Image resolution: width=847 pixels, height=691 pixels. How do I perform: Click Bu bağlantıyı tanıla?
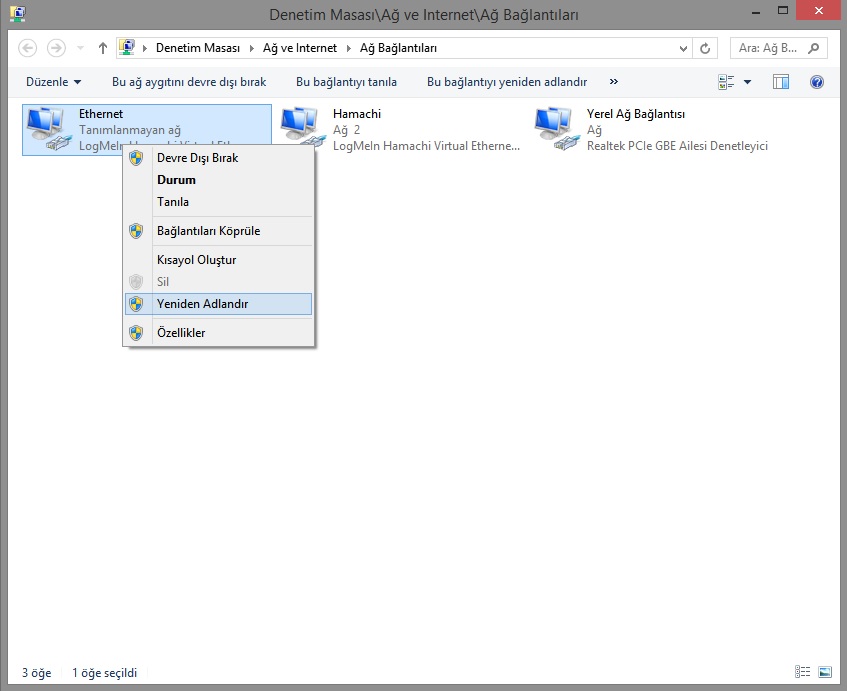(346, 82)
